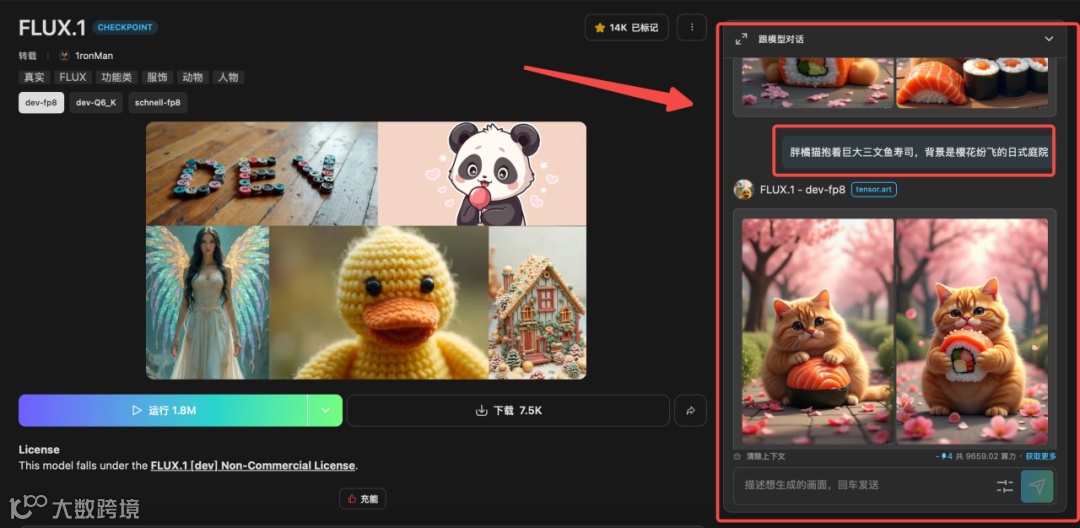Open the panda with lollipop thumbnail
Screen dimensions: 1080x528
click(482, 173)
